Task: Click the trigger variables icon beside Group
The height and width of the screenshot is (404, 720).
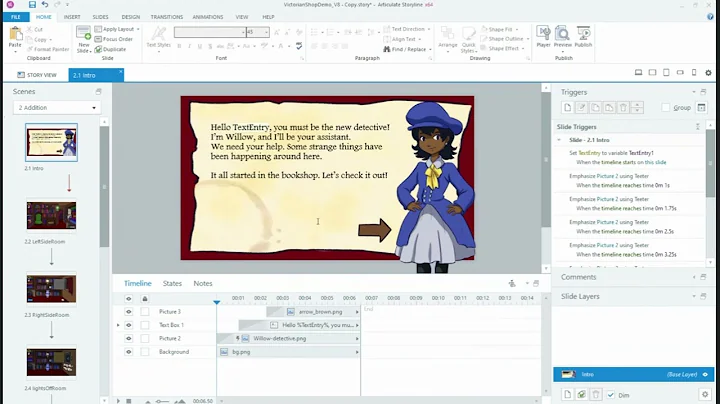Action: pyautogui.click(x=701, y=107)
